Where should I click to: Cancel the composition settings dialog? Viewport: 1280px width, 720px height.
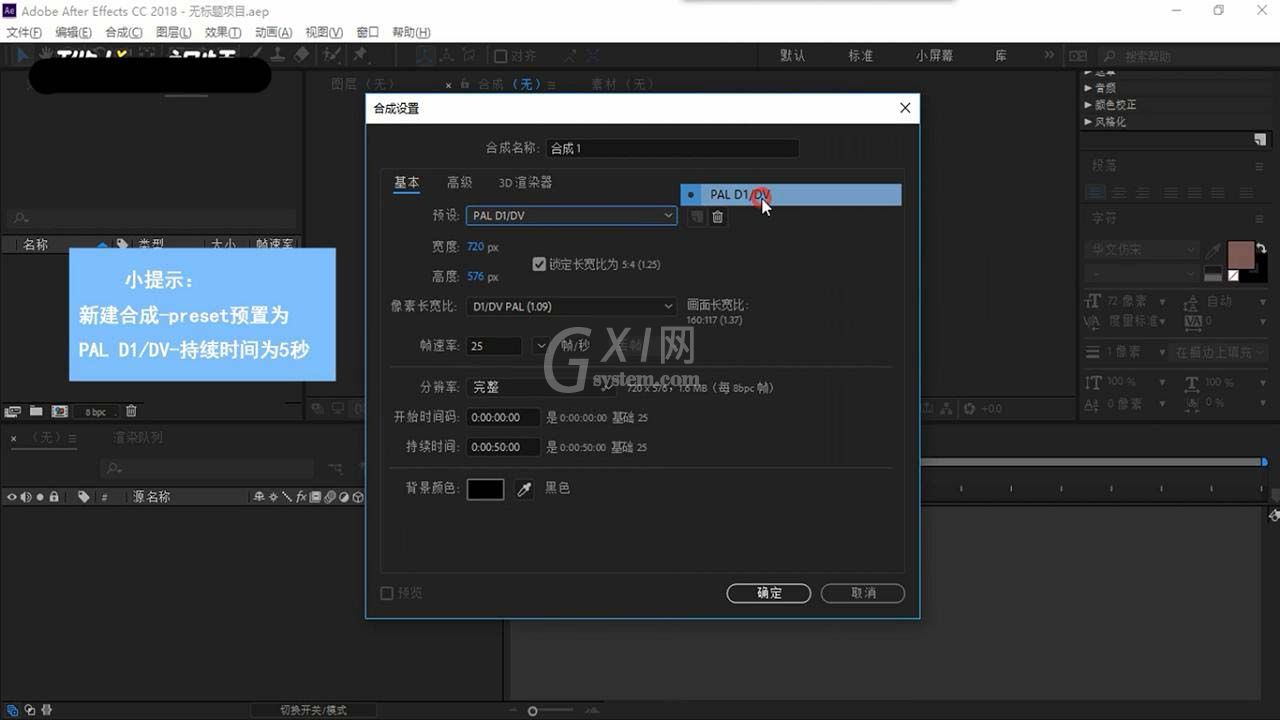click(x=863, y=593)
